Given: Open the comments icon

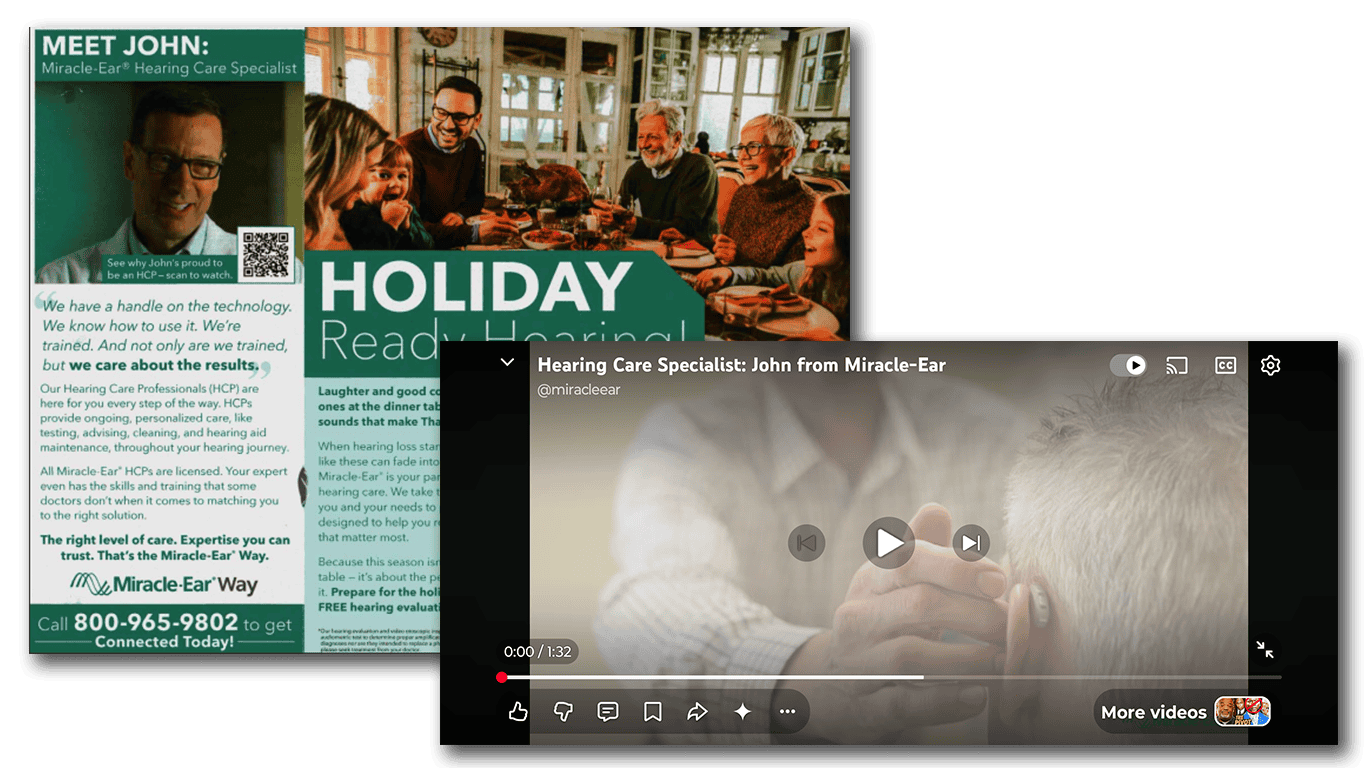Looking at the screenshot, I should click(608, 712).
